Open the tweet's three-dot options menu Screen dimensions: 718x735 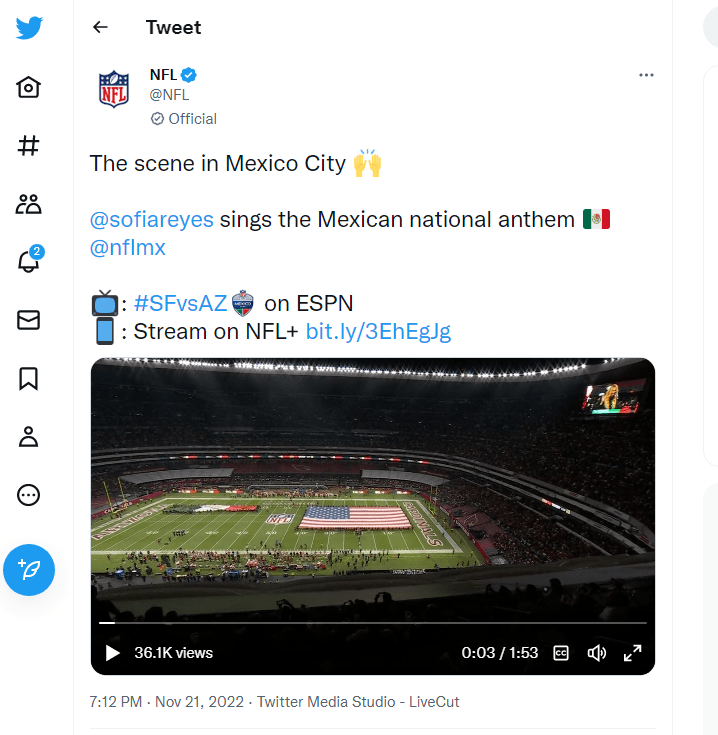pos(646,75)
